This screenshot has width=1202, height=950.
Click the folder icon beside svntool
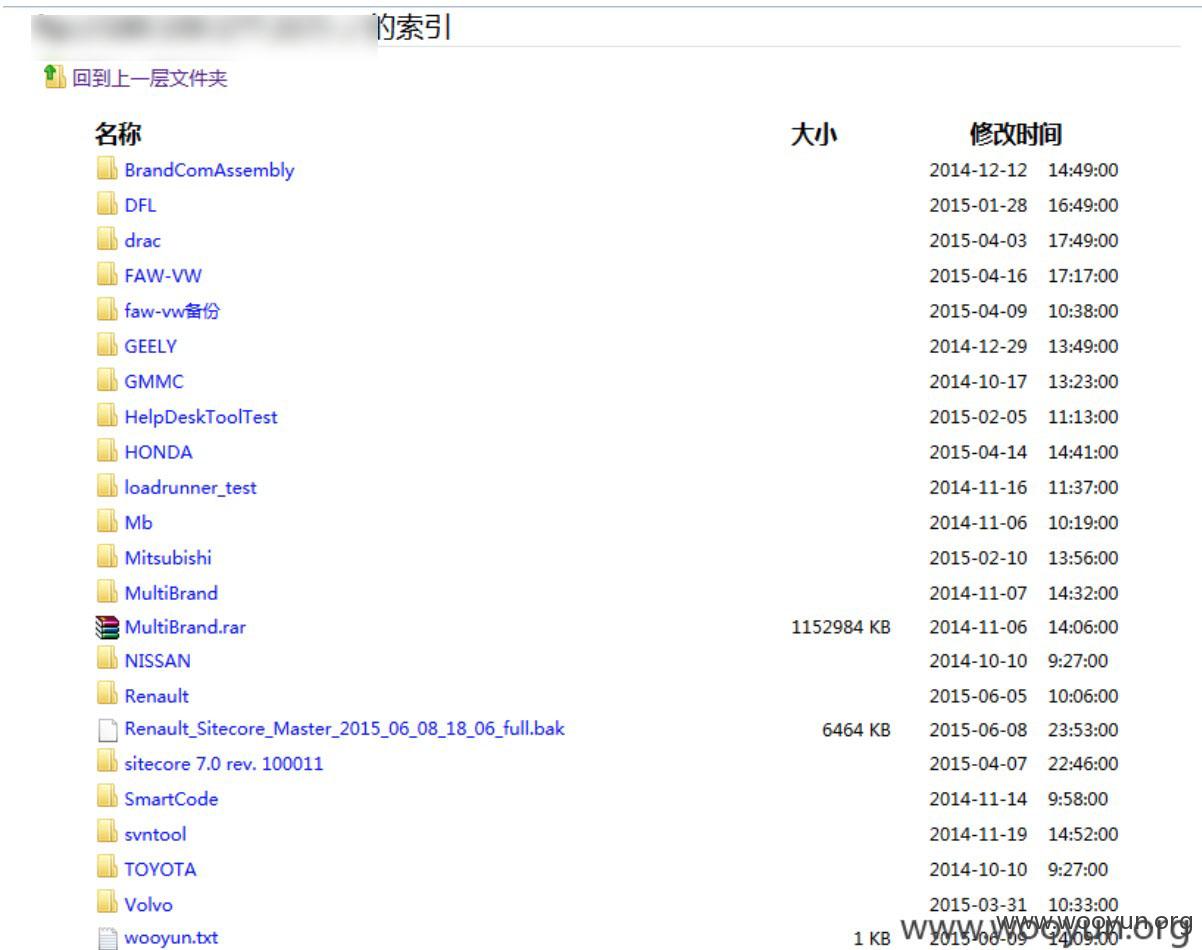point(107,833)
